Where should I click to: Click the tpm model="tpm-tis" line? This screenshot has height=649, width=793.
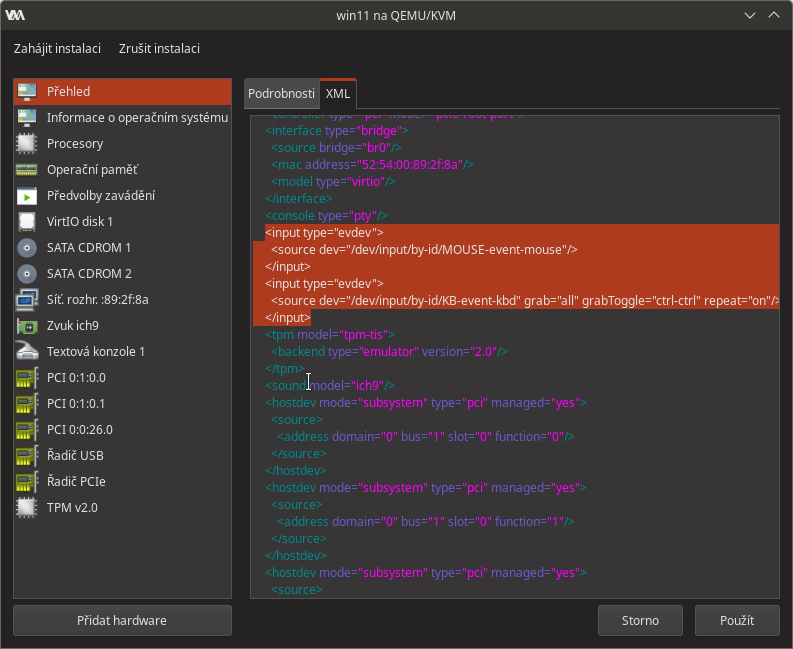coord(330,335)
